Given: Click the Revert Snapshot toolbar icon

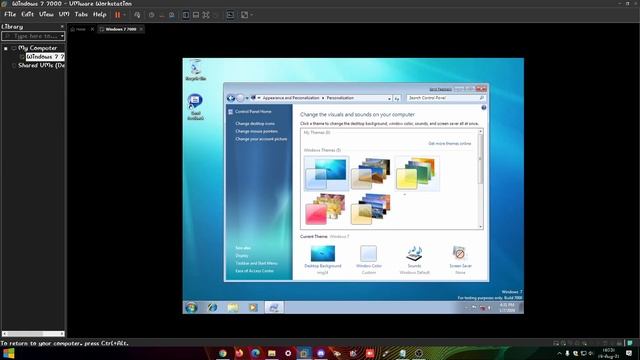Looking at the screenshot, I should [x=162, y=15].
